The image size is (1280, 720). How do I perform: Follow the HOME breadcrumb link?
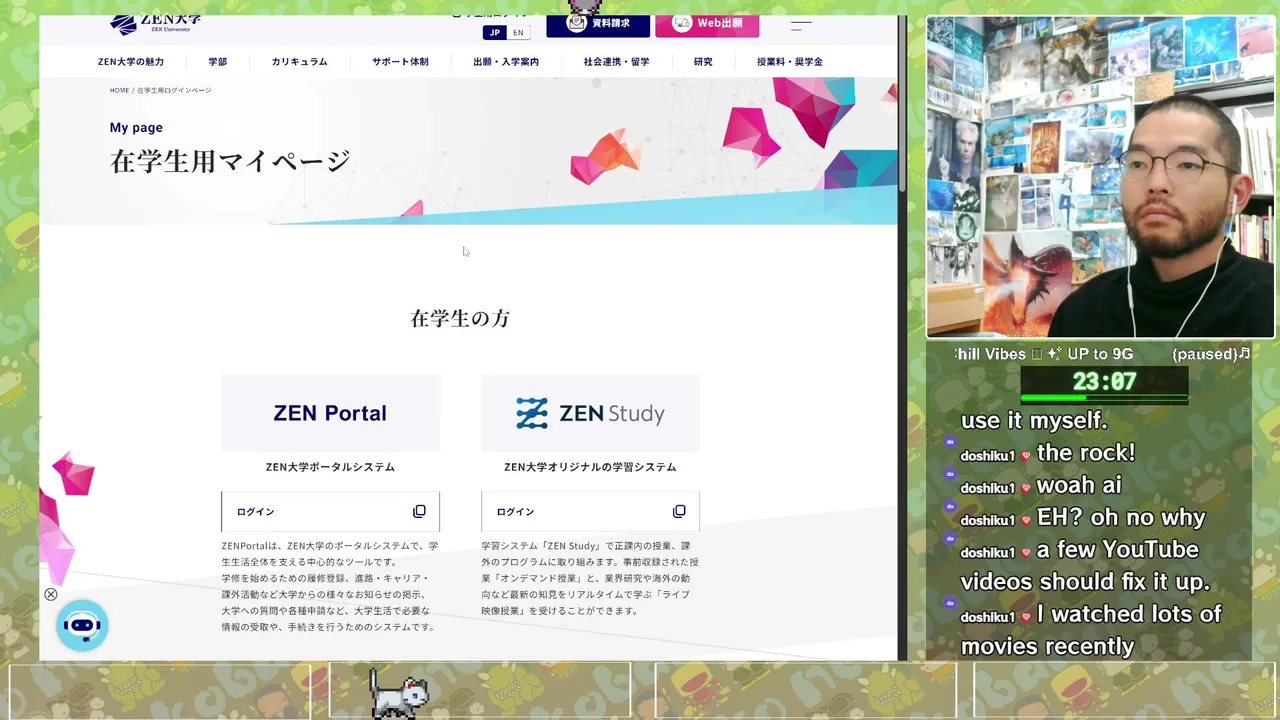tap(119, 90)
